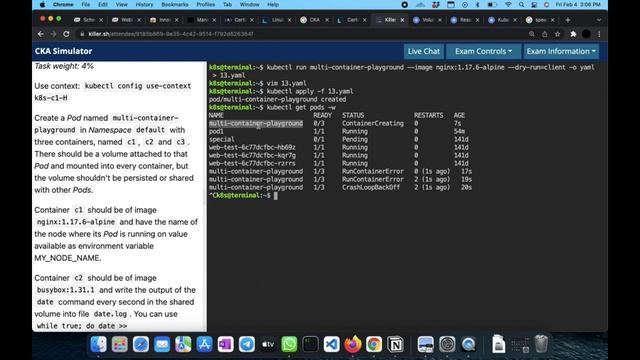Click the 'CKA Simulator' title

pyautogui.click(x=63, y=51)
